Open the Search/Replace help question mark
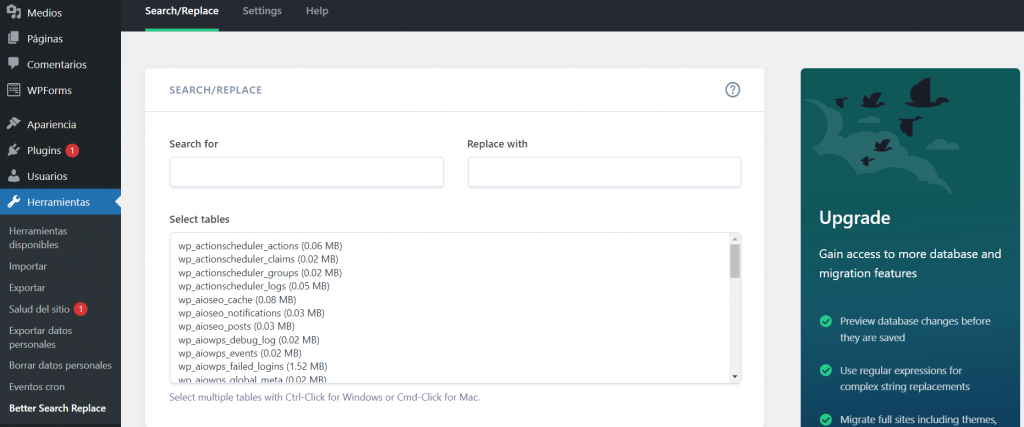1024x427 pixels. pos(732,90)
